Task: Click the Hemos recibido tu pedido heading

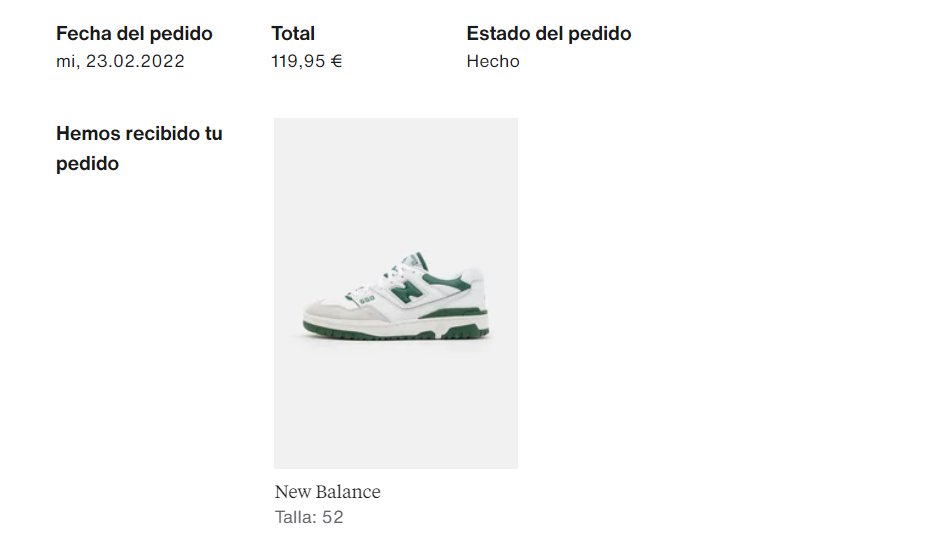Action: [139, 148]
